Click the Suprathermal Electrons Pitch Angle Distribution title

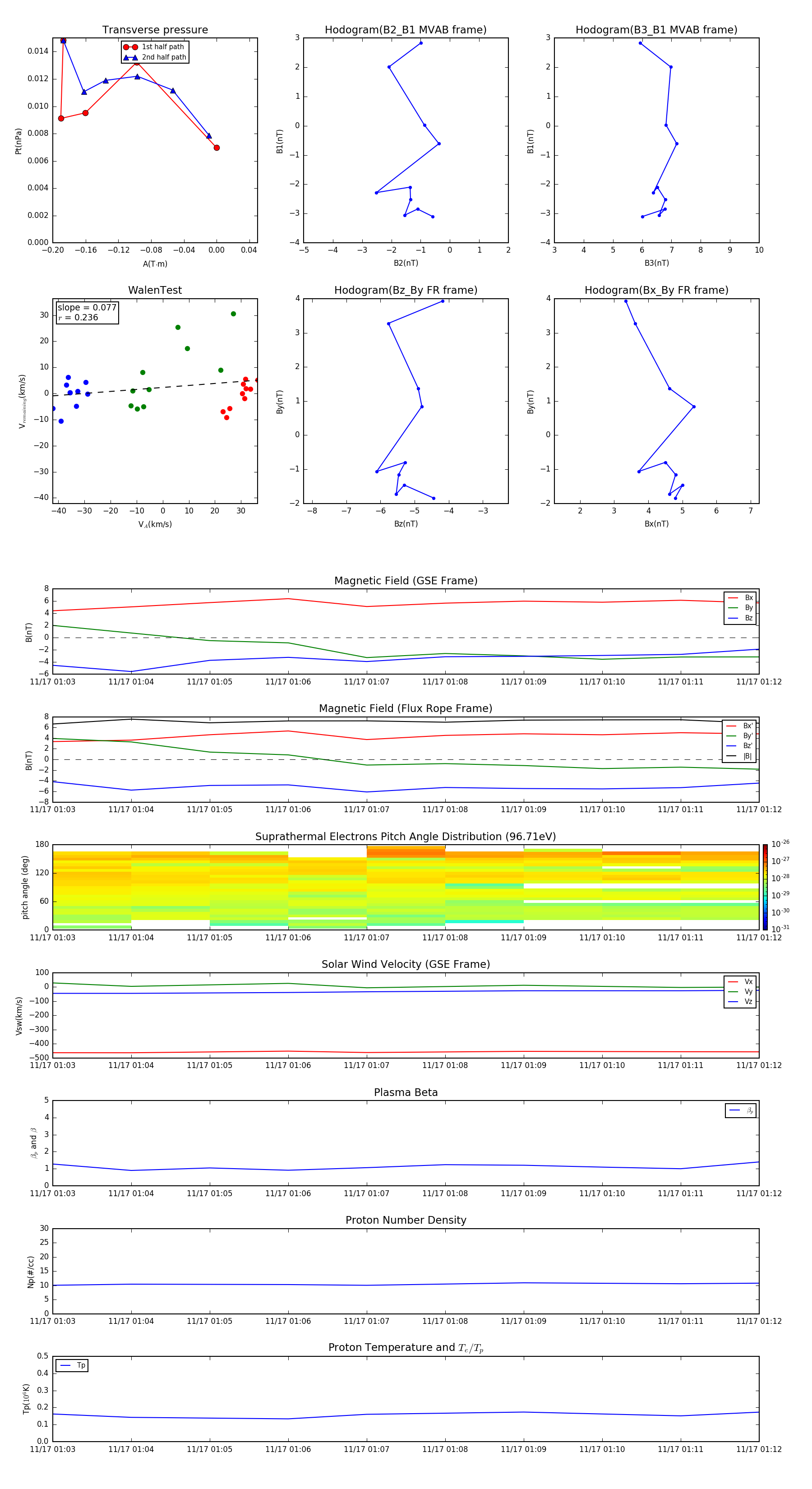tap(406, 837)
